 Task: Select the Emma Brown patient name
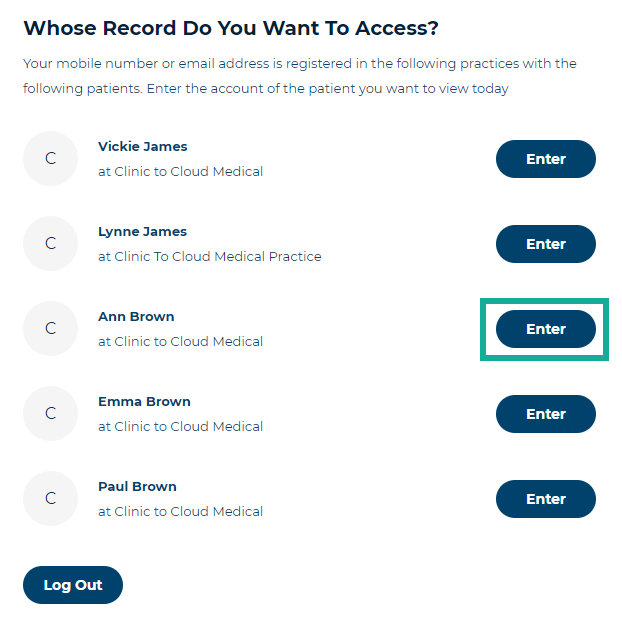pyautogui.click(x=144, y=402)
